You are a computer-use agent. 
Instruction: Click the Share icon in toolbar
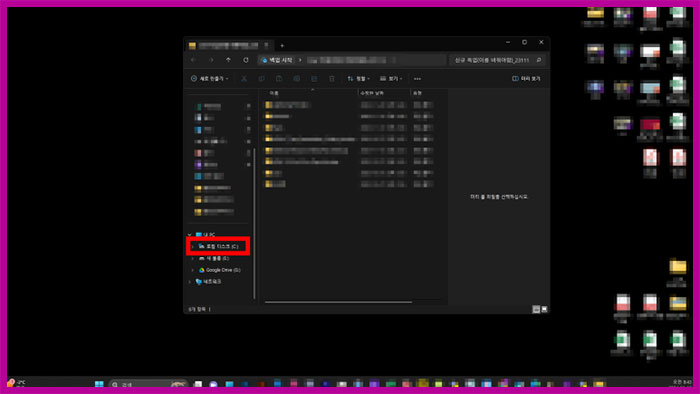point(314,79)
